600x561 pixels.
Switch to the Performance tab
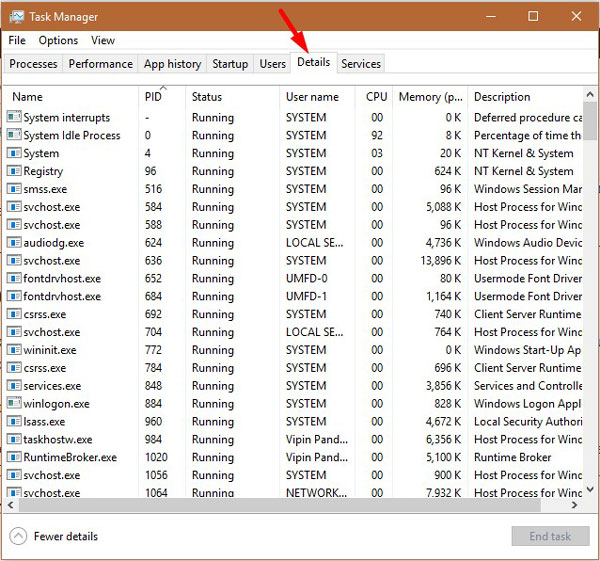pyautogui.click(x=101, y=64)
